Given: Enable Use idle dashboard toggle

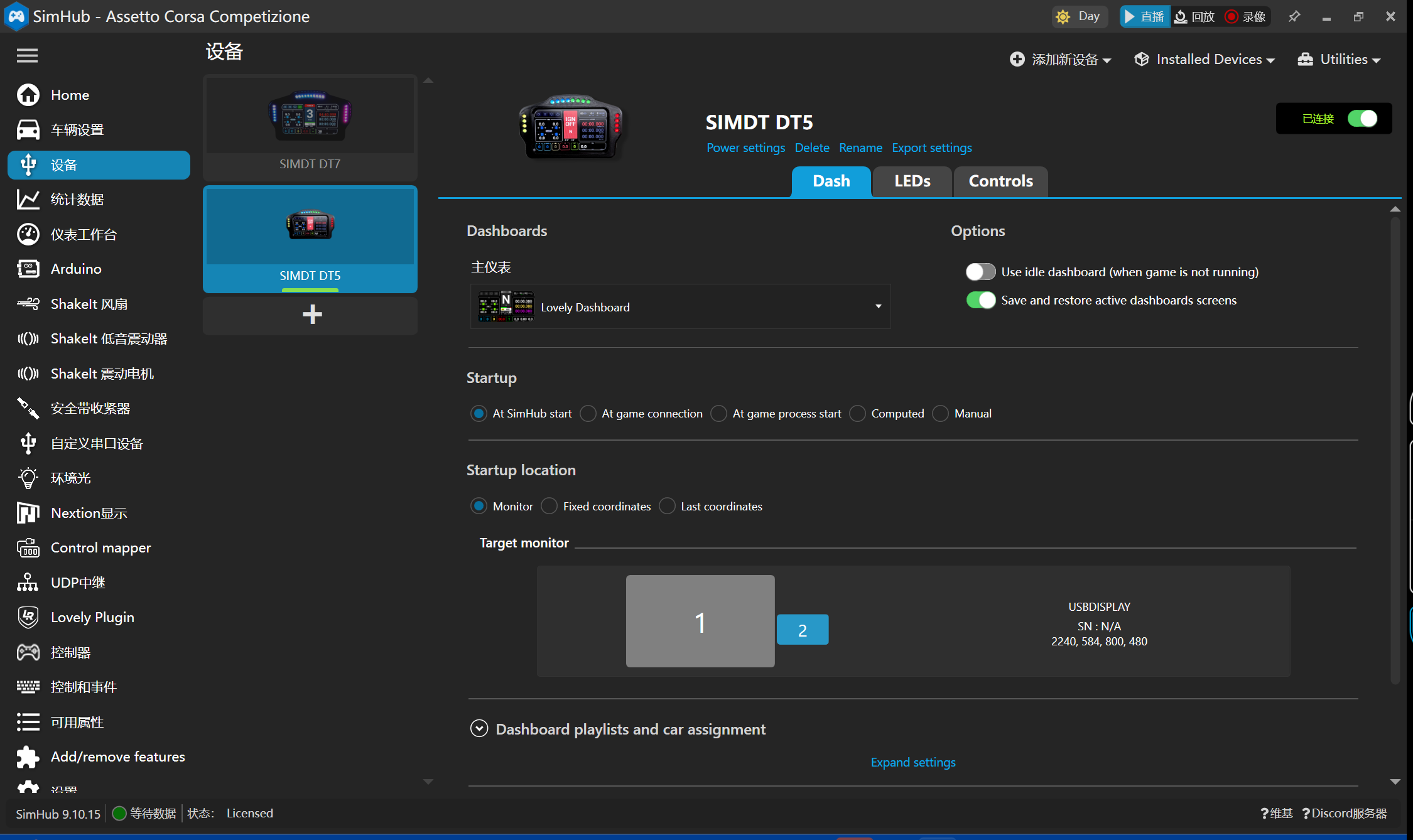Looking at the screenshot, I should [980, 272].
